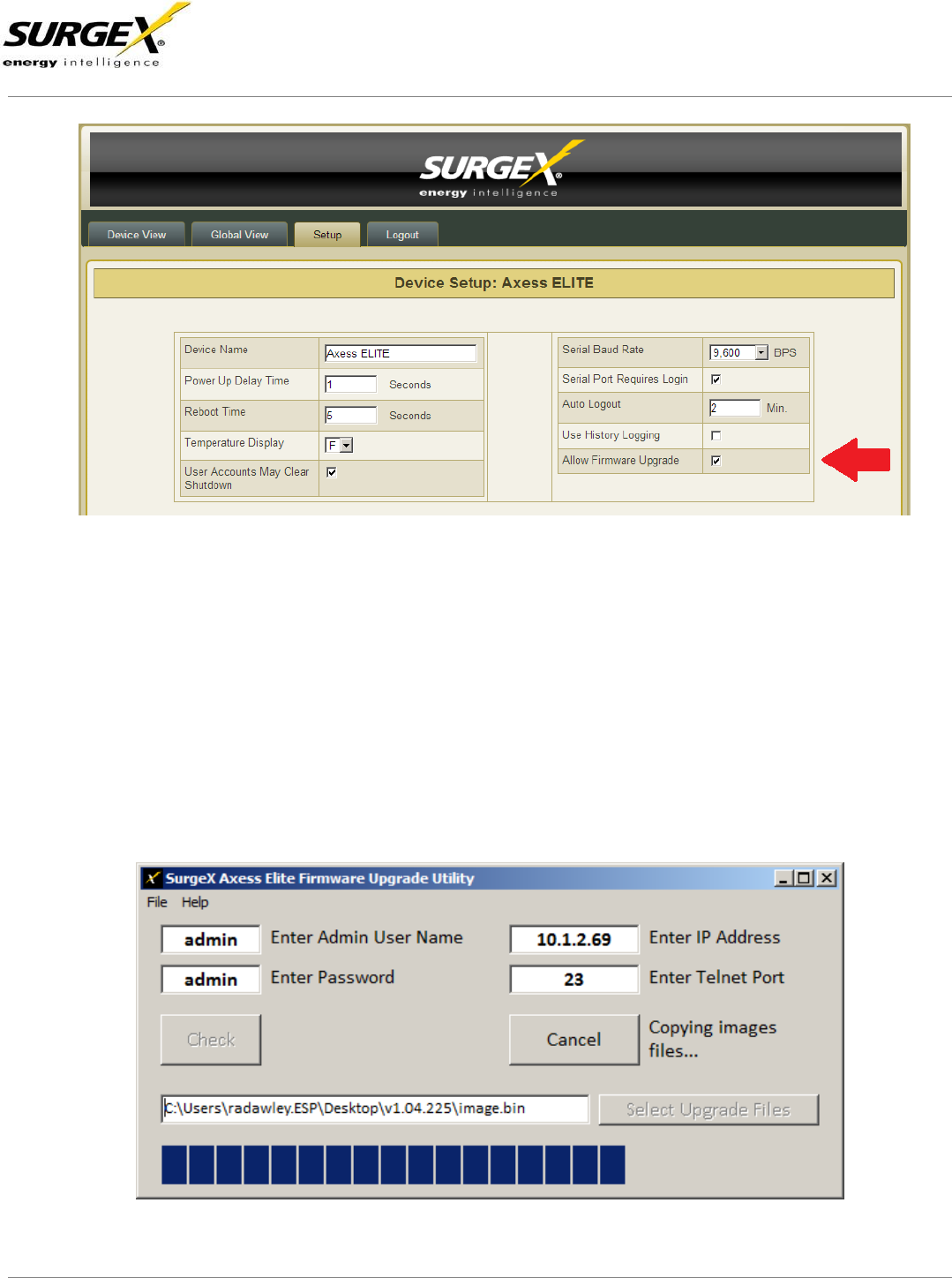Click the firmware copy progress bar

[x=394, y=1164]
